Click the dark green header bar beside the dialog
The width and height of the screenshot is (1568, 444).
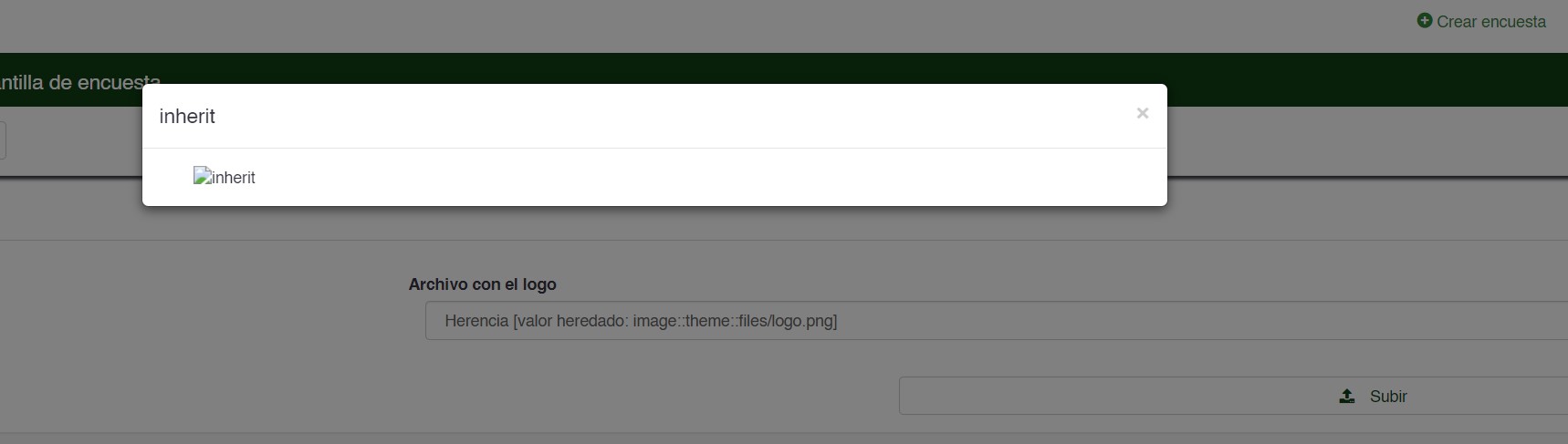[1367, 79]
